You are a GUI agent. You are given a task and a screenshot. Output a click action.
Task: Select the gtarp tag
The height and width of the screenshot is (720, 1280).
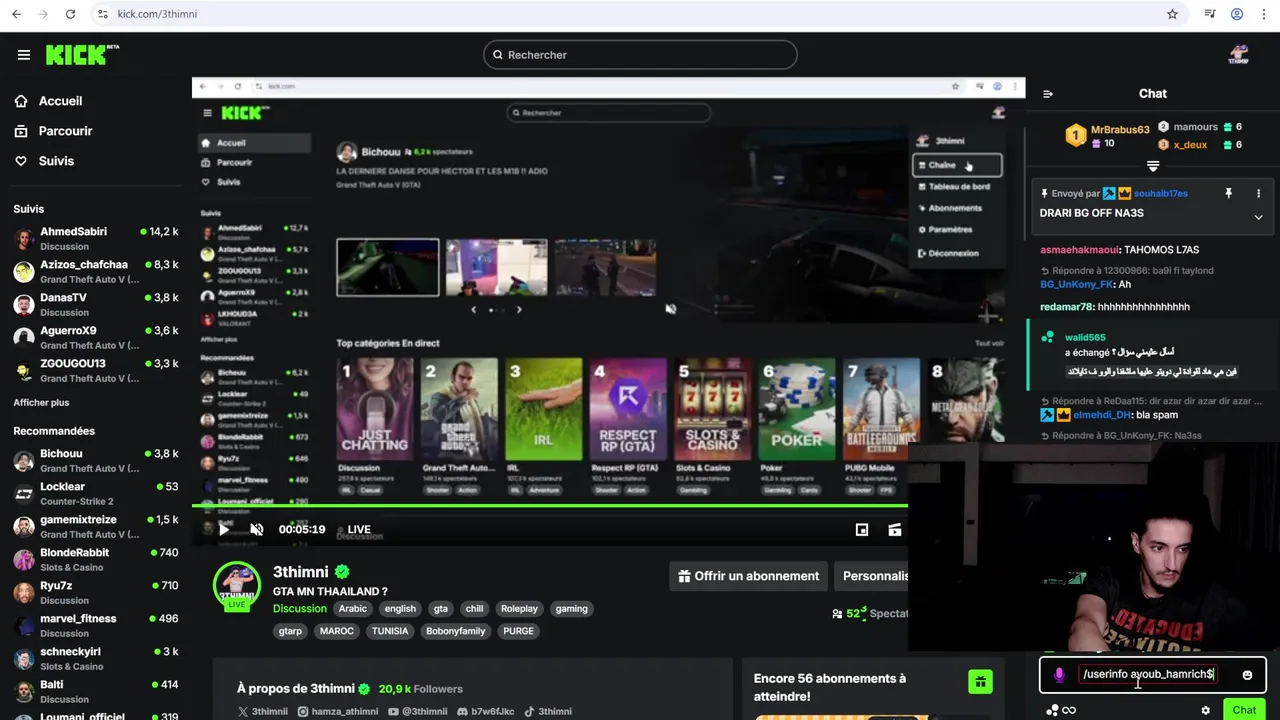click(x=291, y=631)
